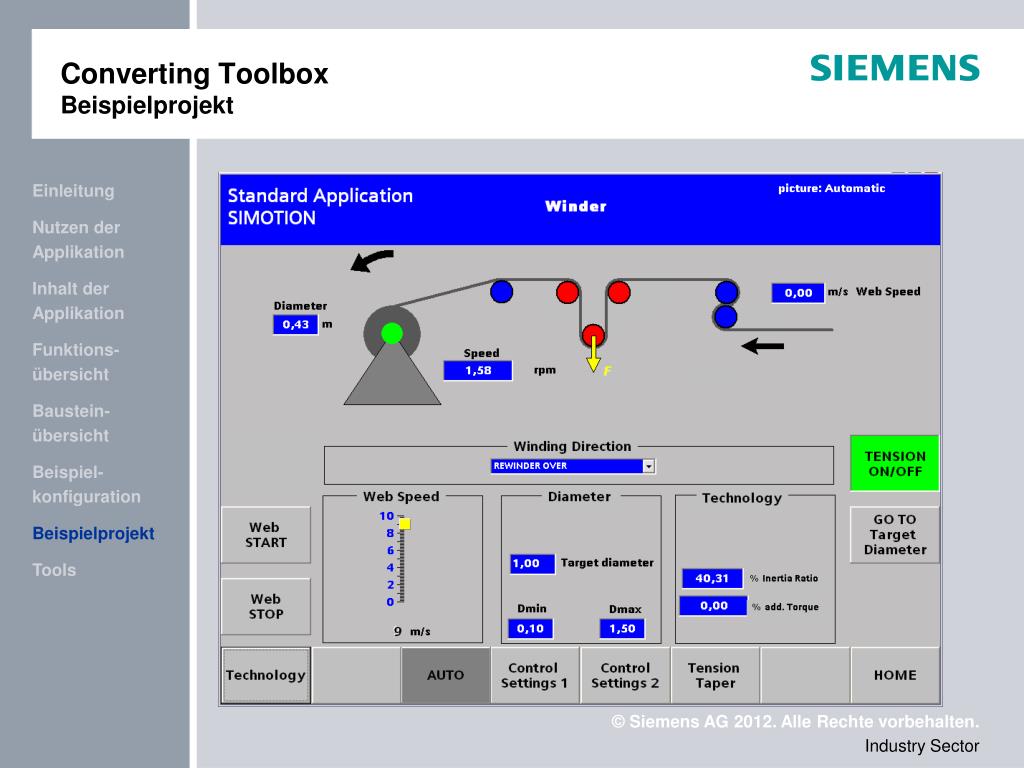Click the yellow force arrow F
1024x768 pixels.
coord(594,356)
